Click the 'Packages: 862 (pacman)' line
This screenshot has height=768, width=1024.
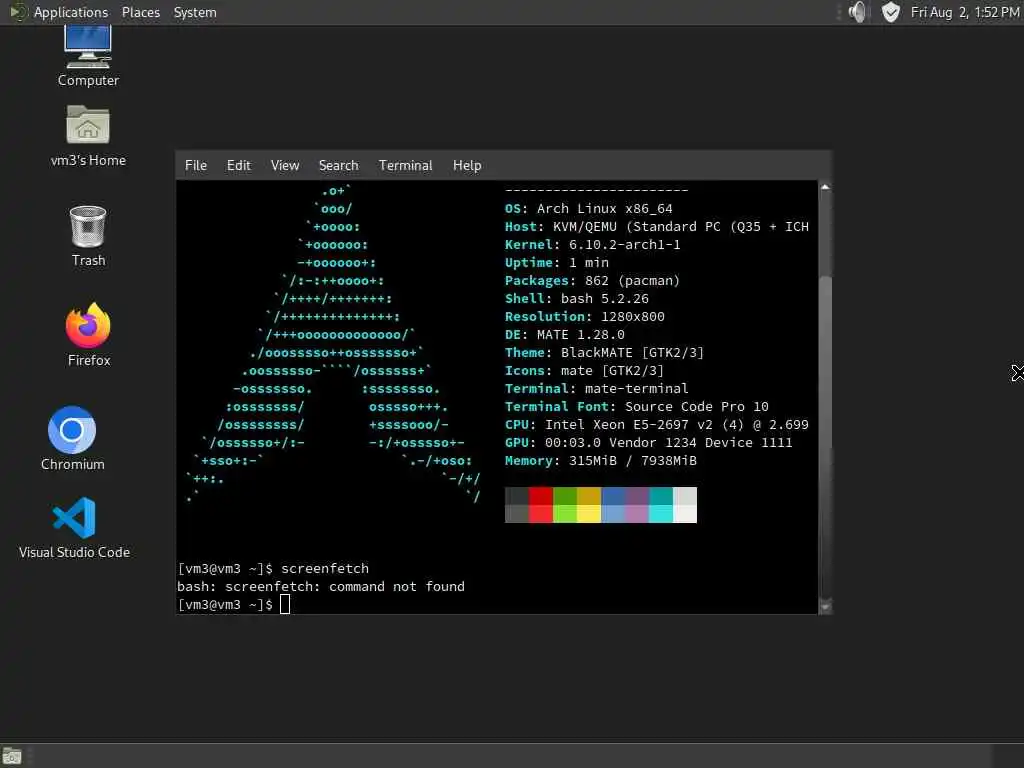click(x=592, y=280)
